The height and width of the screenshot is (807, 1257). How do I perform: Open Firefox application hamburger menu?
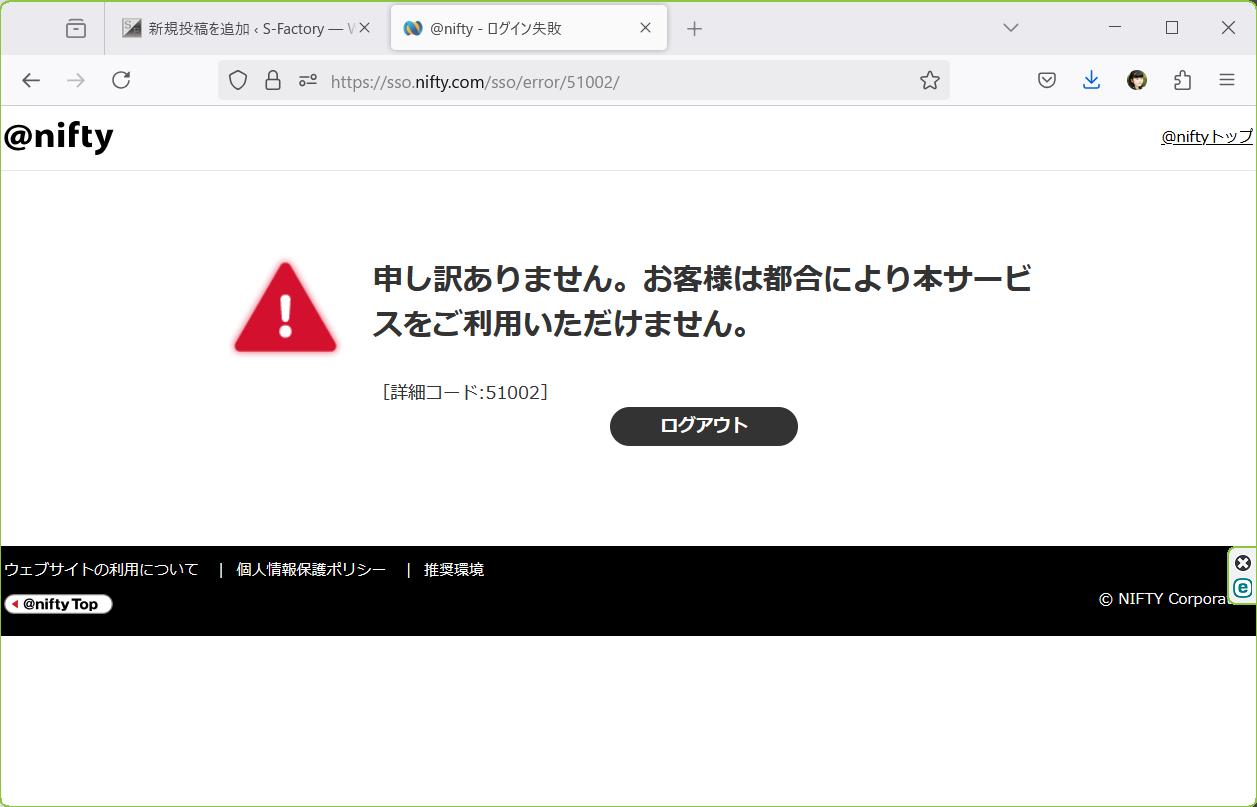tap(1227, 81)
